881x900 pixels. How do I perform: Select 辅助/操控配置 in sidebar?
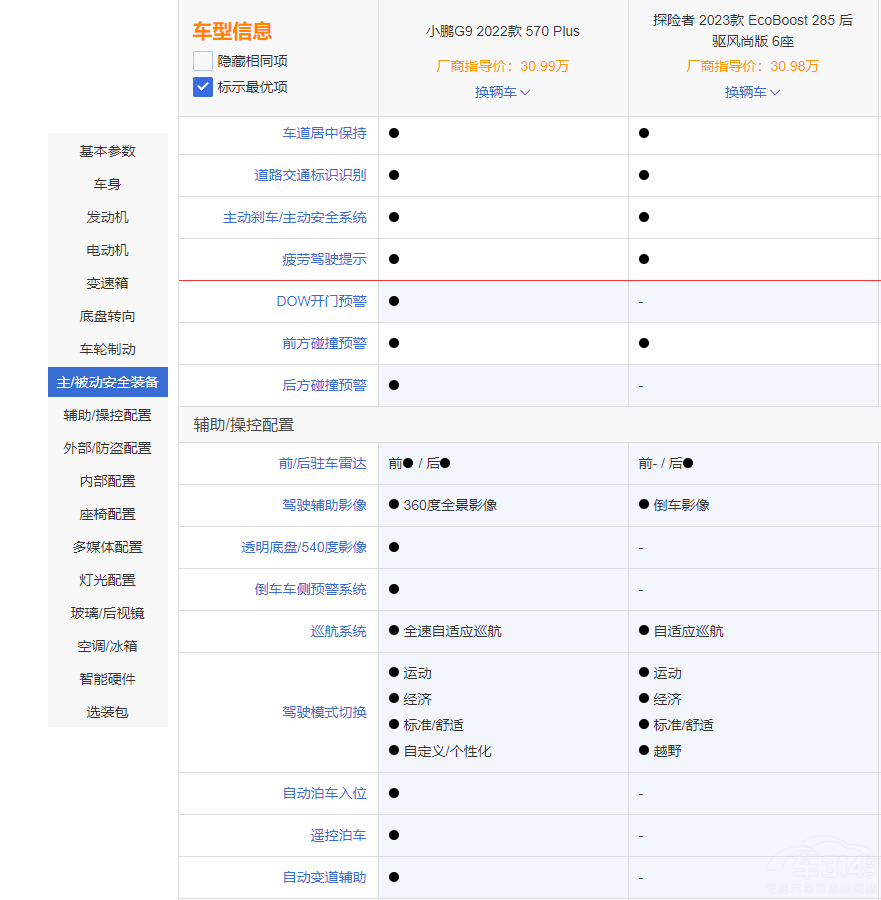click(108, 415)
